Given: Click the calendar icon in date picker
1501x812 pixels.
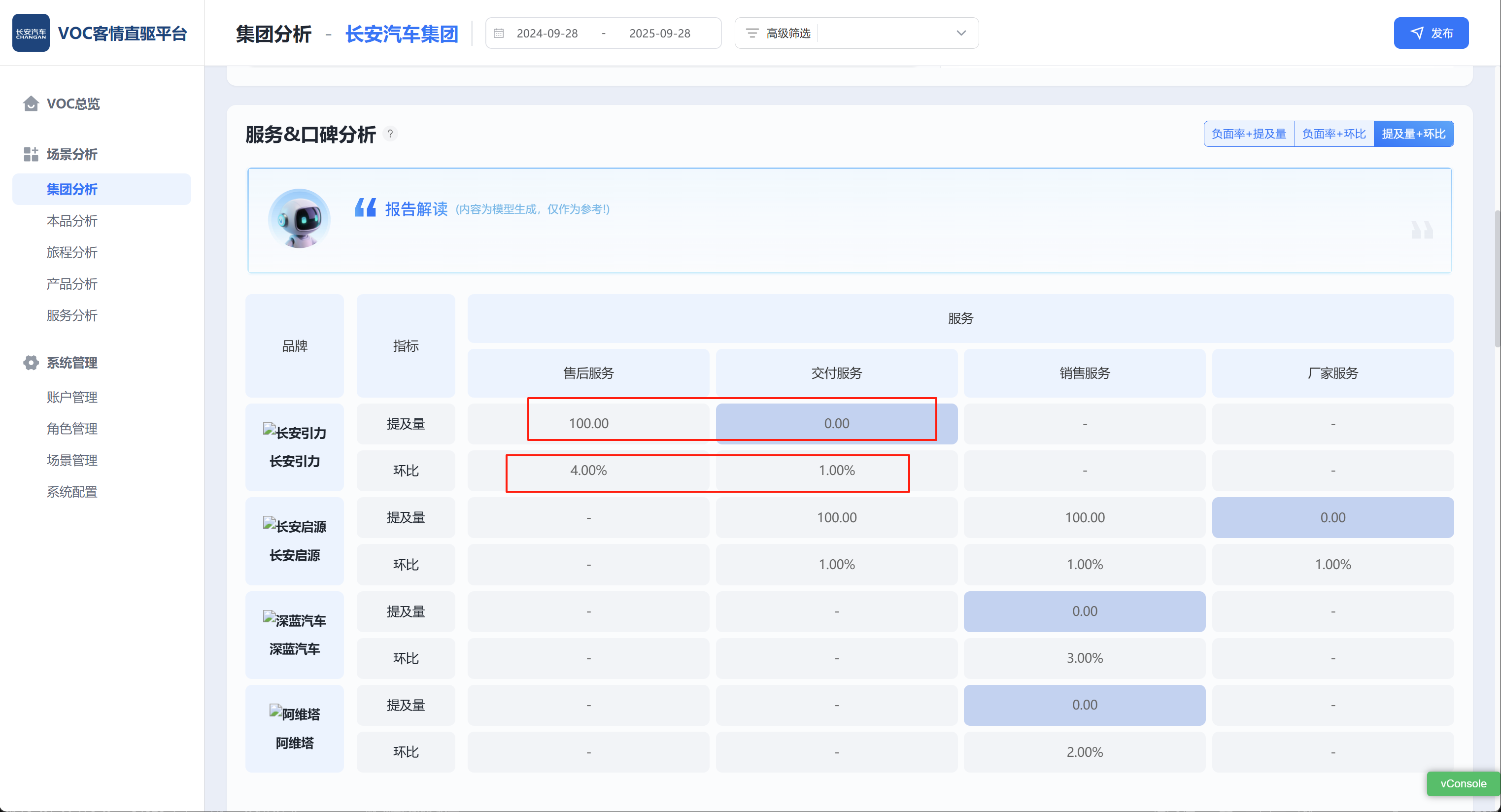Looking at the screenshot, I should (x=499, y=33).
